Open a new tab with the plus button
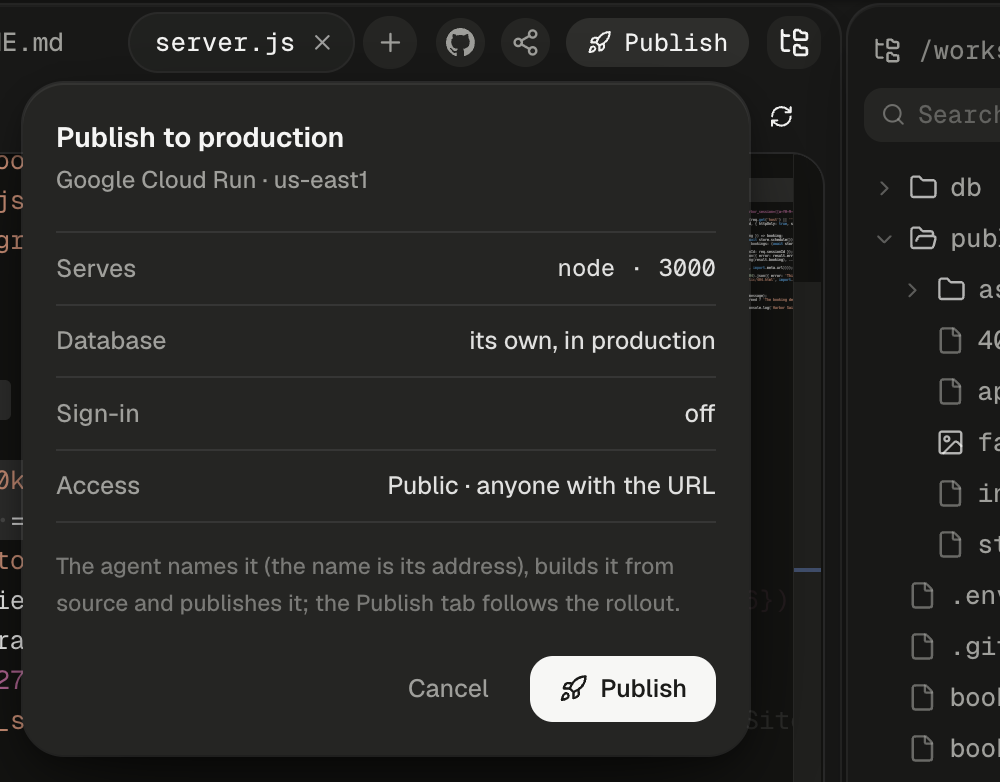Screen dimensions: 1000x782 coord(390,43)
